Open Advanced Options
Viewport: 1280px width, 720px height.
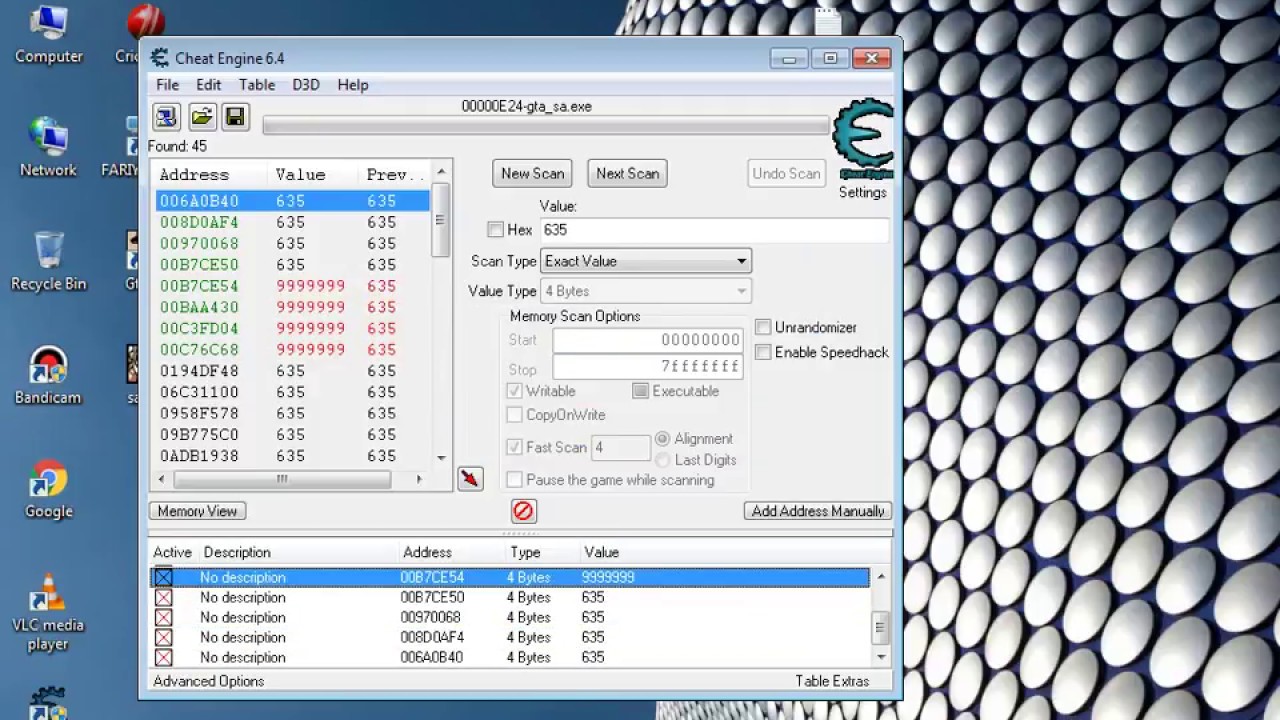pyautogui.click(x=208, y=681)
